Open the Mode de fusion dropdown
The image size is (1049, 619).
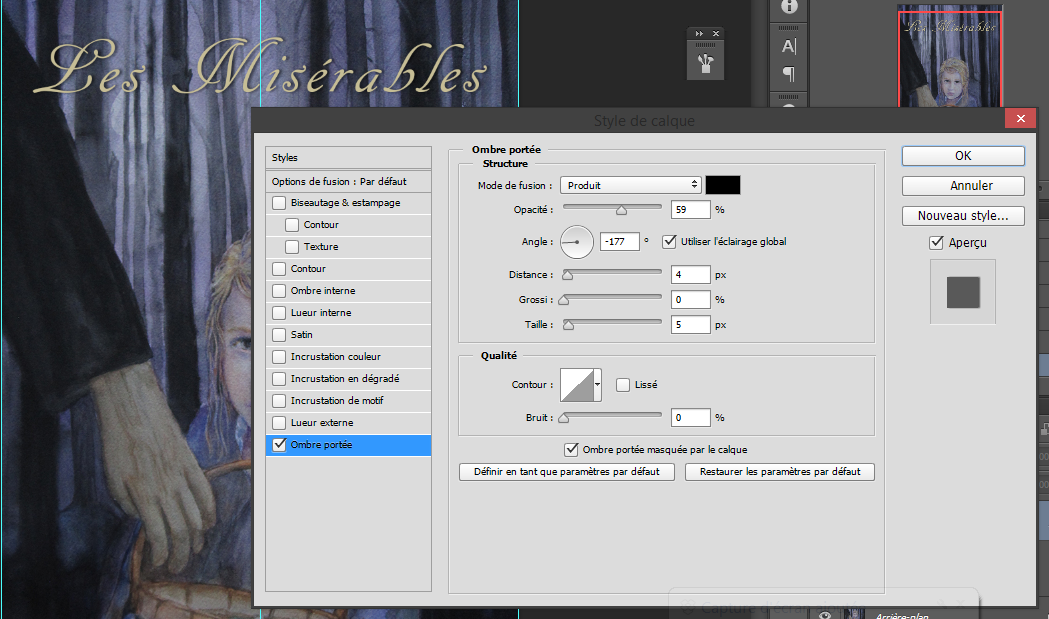[x=630, y=185]
